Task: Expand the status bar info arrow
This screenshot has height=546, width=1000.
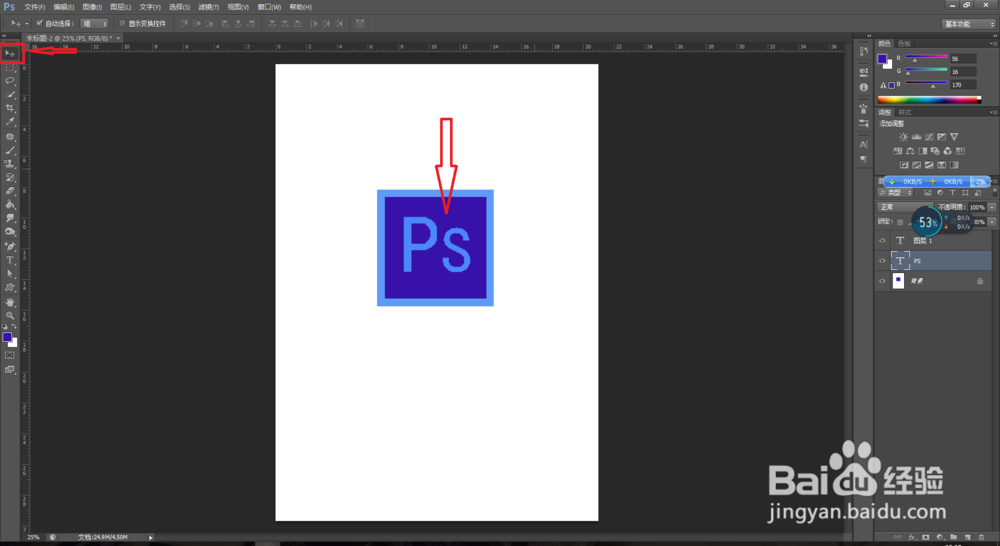Action: point(151,538)
